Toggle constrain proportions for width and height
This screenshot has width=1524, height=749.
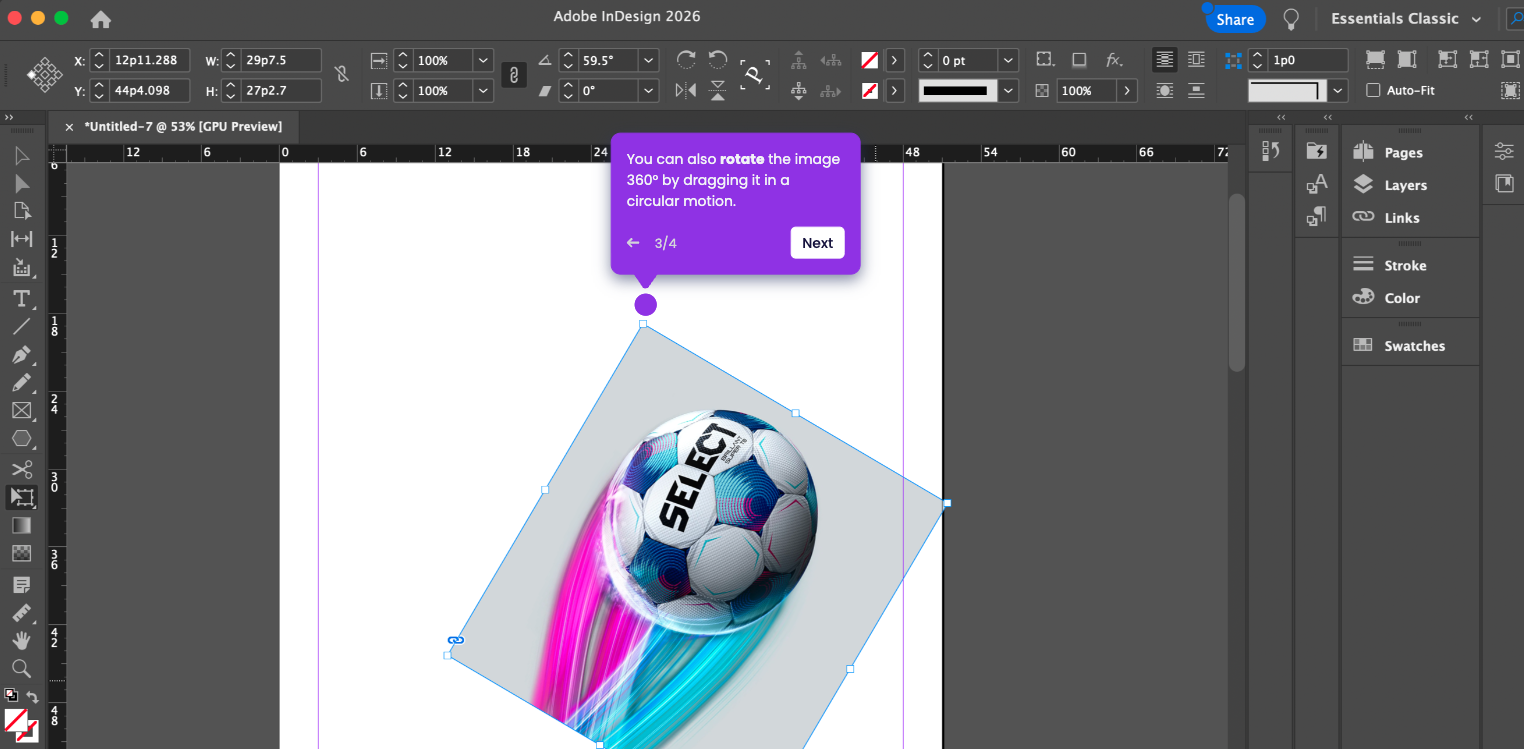click(342, 74)
